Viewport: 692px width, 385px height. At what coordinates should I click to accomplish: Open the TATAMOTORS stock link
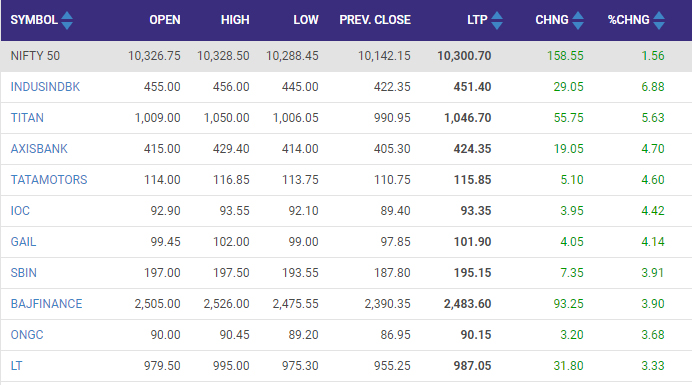coord(49,179)
